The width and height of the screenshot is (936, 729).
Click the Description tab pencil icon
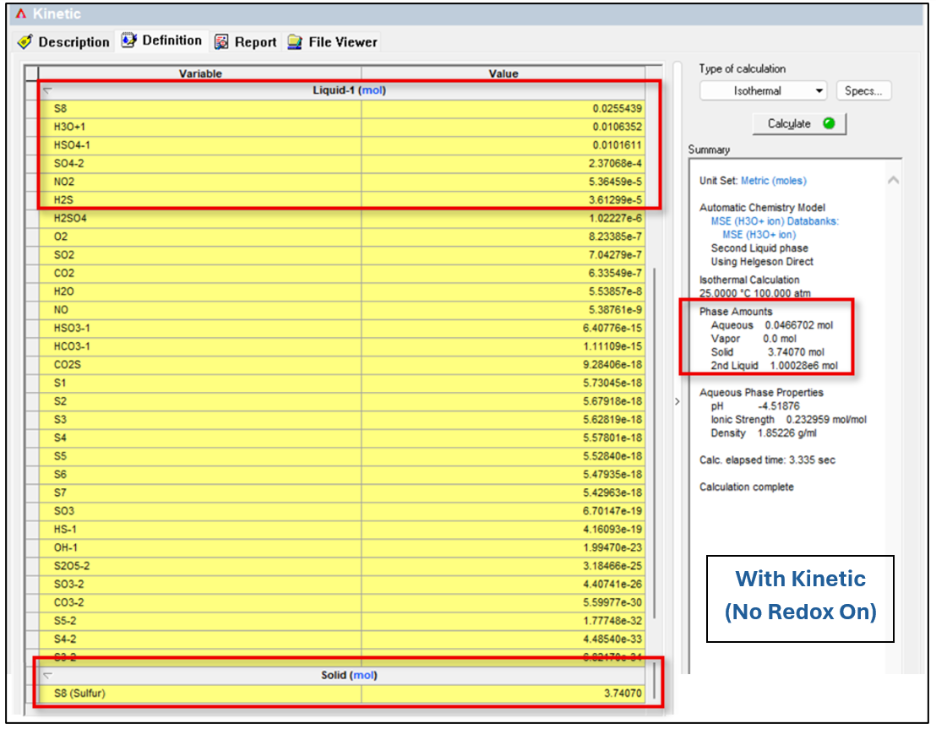(25, 42)
